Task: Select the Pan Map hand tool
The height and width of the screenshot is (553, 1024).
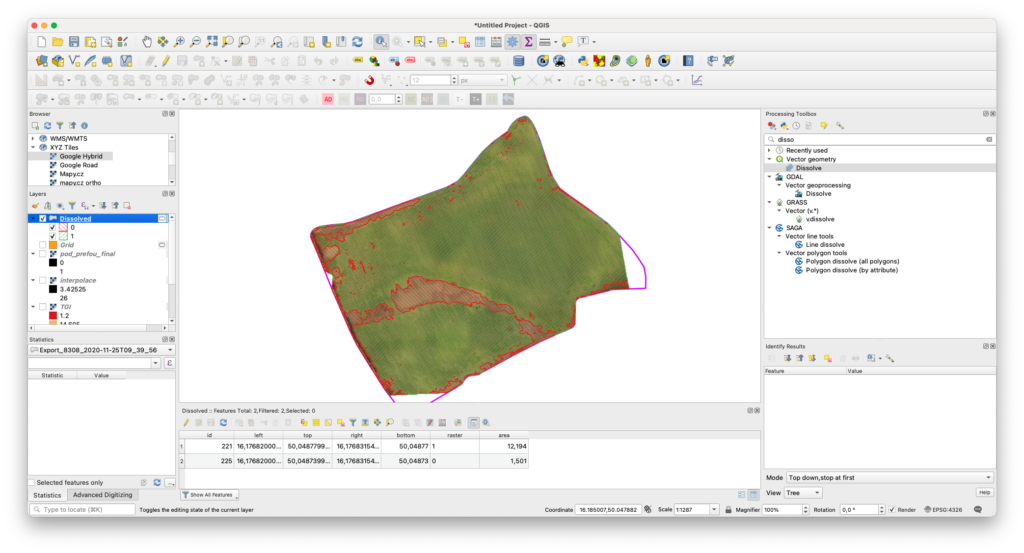Action: pos(147,42)
